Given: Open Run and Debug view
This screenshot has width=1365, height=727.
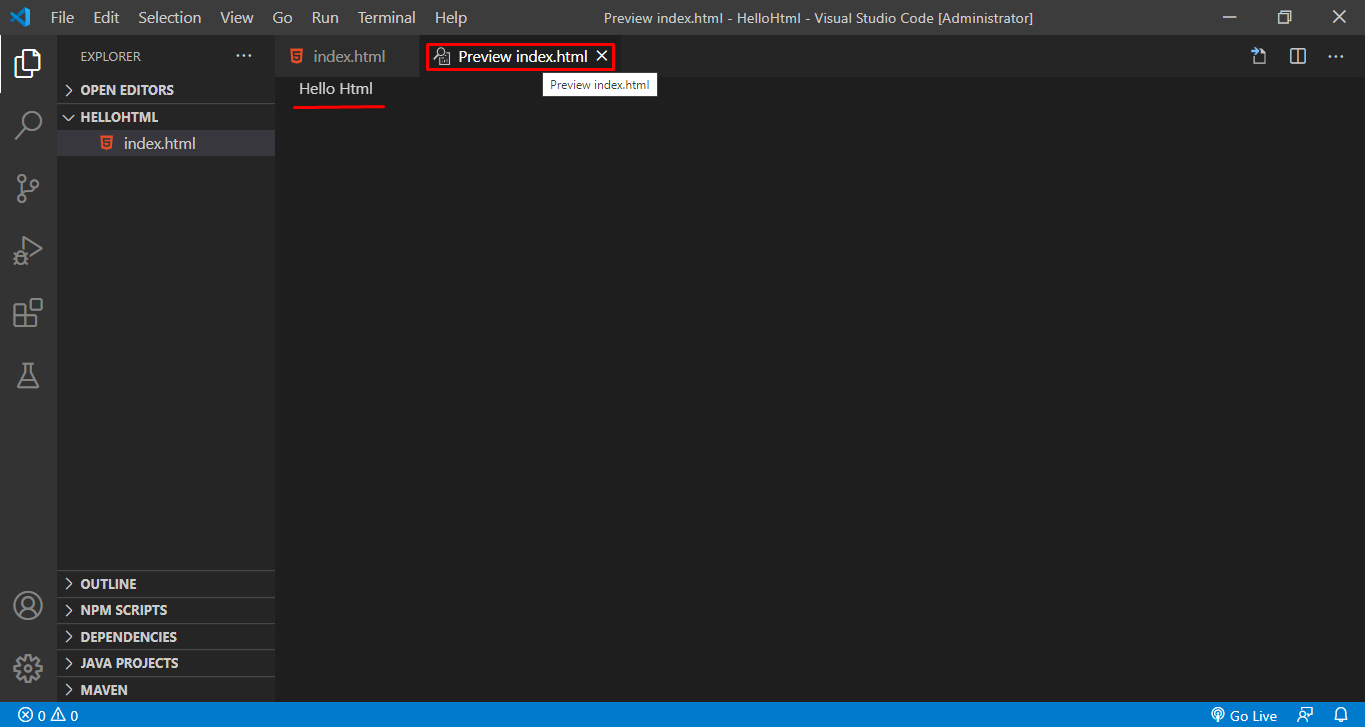Looking at the screenshot, I should point(28,251).
